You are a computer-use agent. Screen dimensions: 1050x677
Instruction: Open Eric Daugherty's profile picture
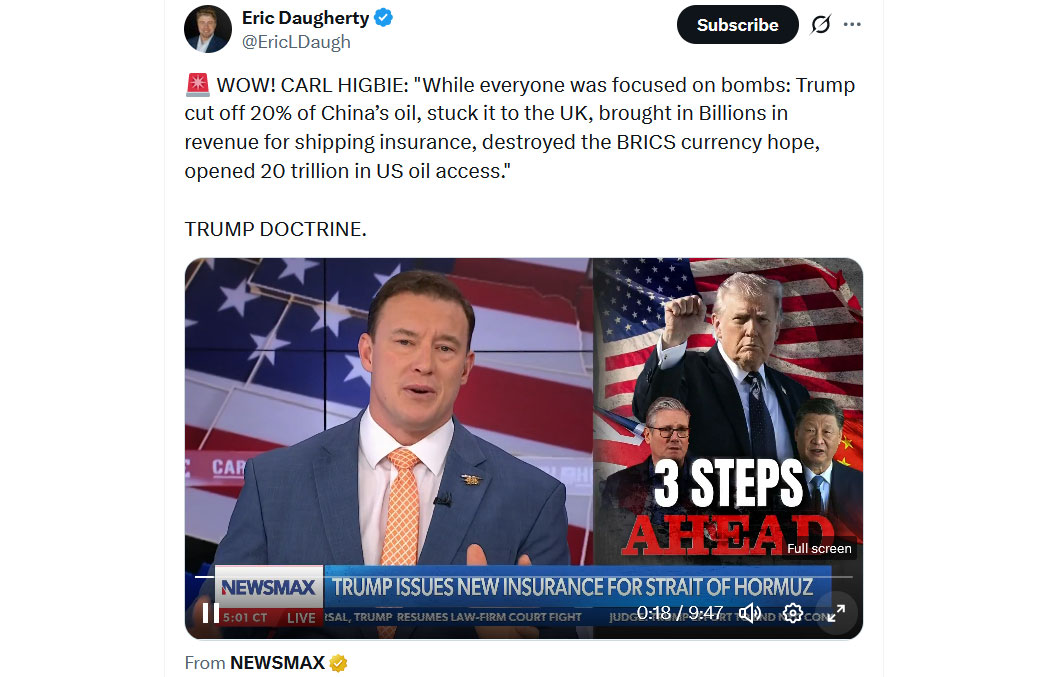pyautogui.click(x=208, y=29)
